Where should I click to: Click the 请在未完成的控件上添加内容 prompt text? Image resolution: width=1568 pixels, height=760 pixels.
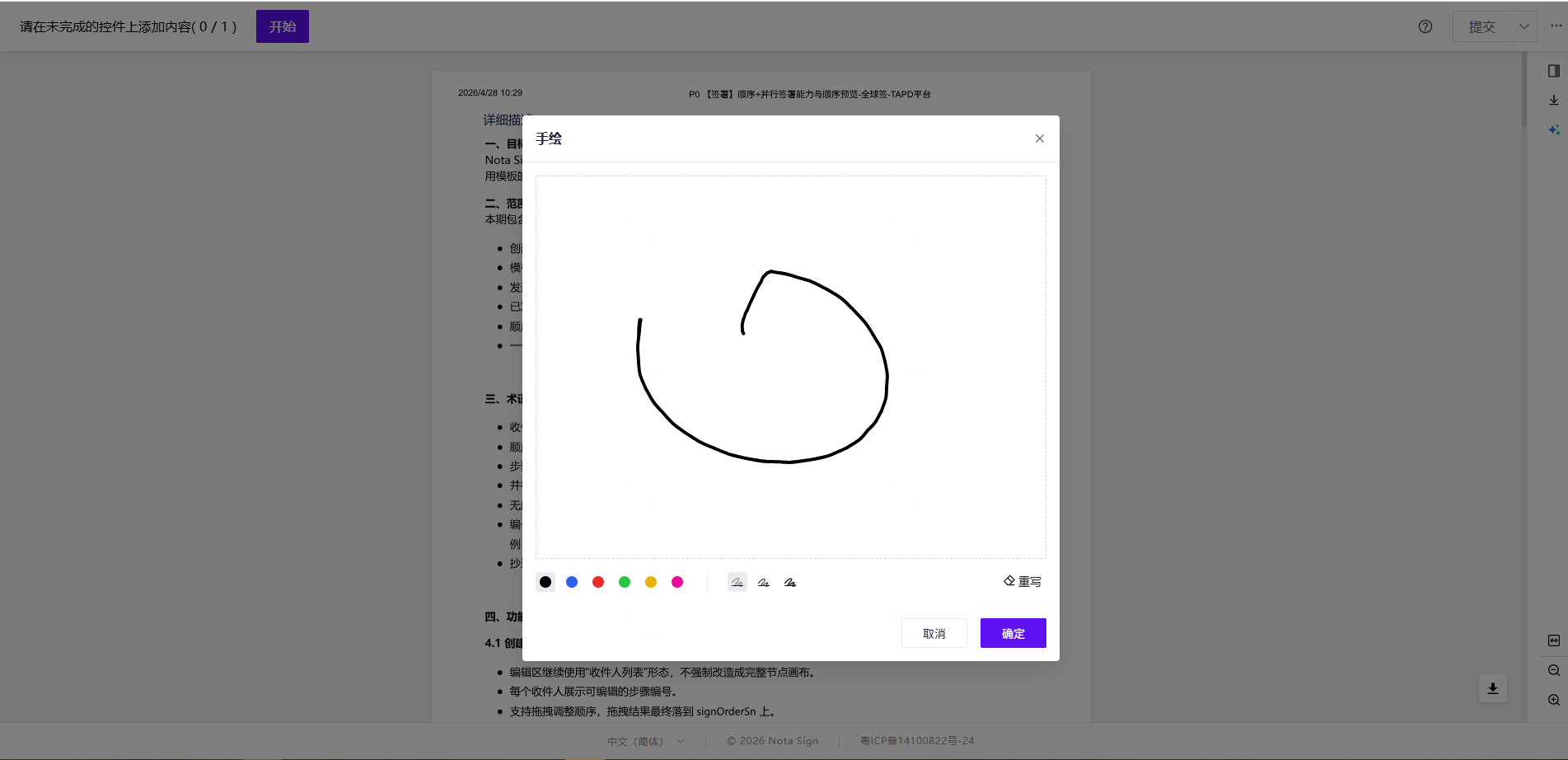[128, 26]
